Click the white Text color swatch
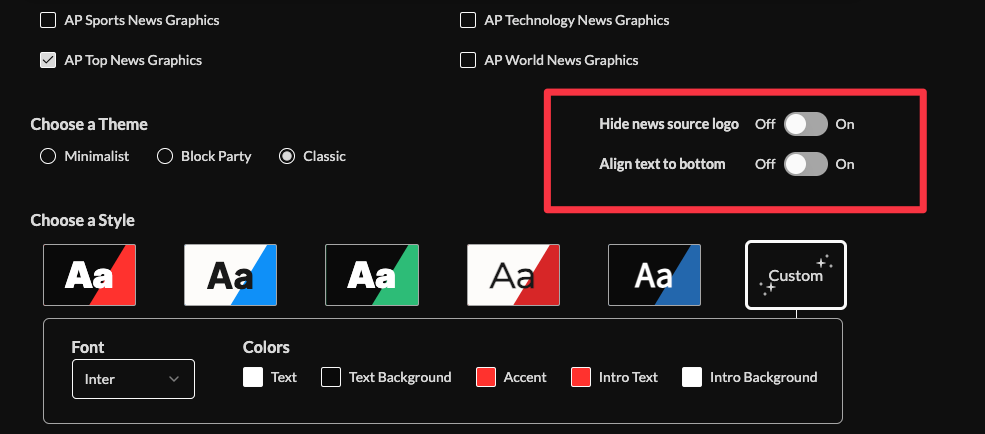 click(253, 377)
